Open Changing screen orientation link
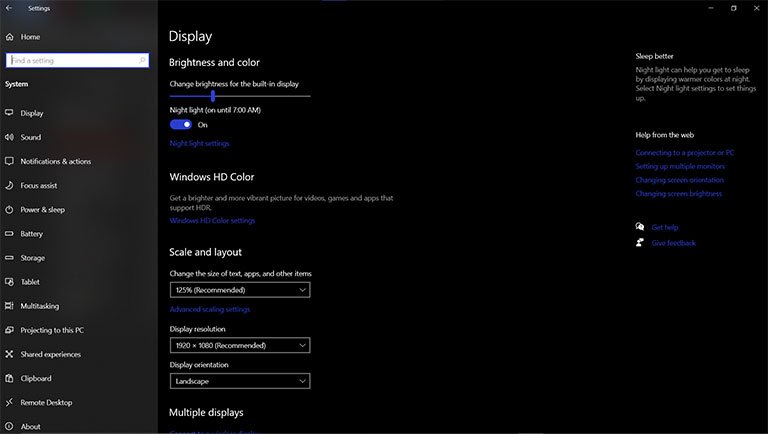The width and height of the screenshot is (768, 434). click(680, 180)
